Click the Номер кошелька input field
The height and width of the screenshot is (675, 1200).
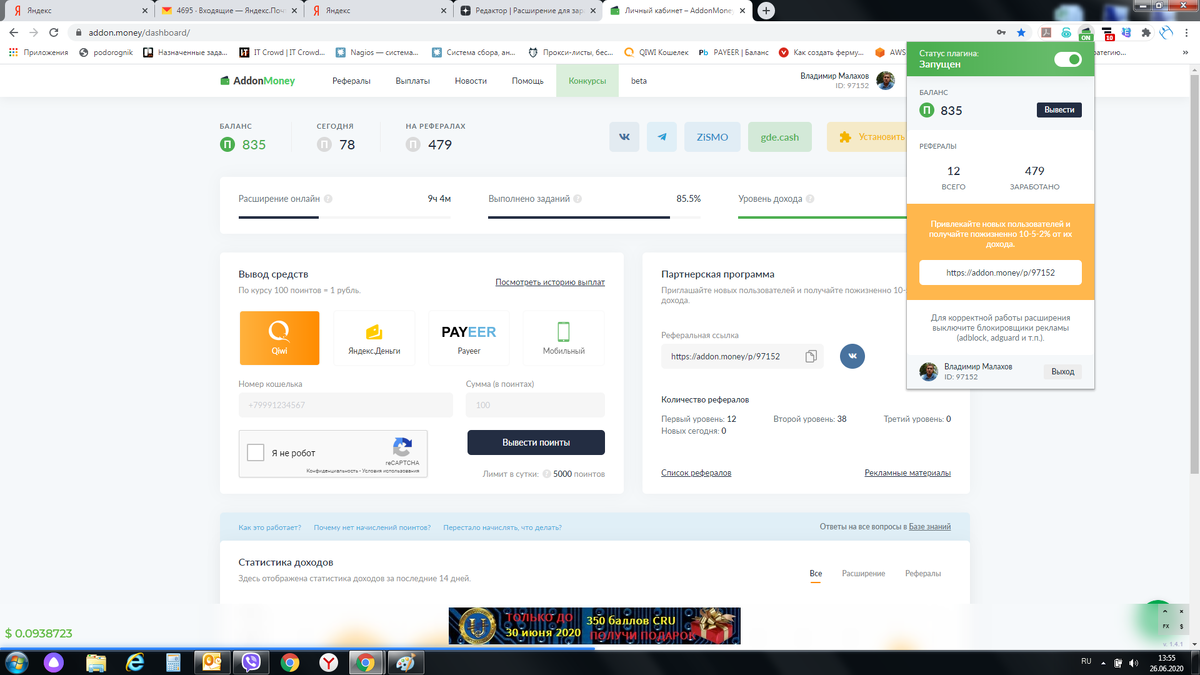point(345,405)
